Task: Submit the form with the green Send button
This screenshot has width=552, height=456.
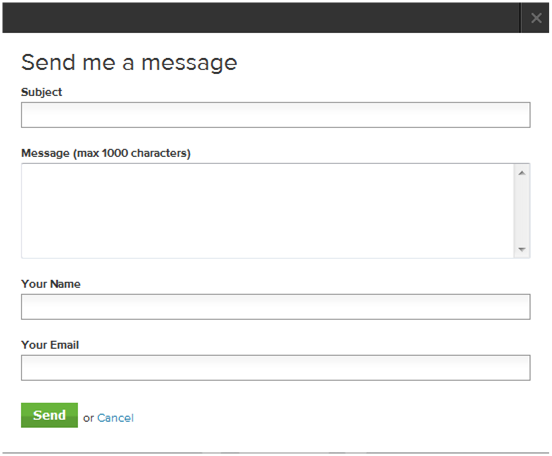Action: point(49,415)
